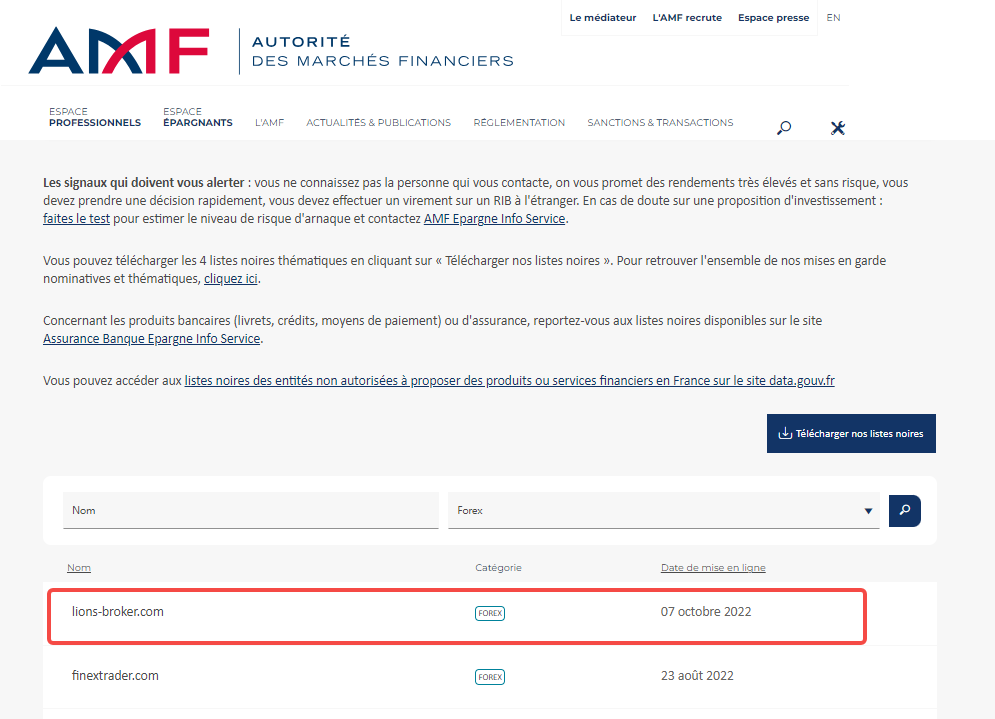
Task: Click the Nom search input field
Action: pos(250,510)
